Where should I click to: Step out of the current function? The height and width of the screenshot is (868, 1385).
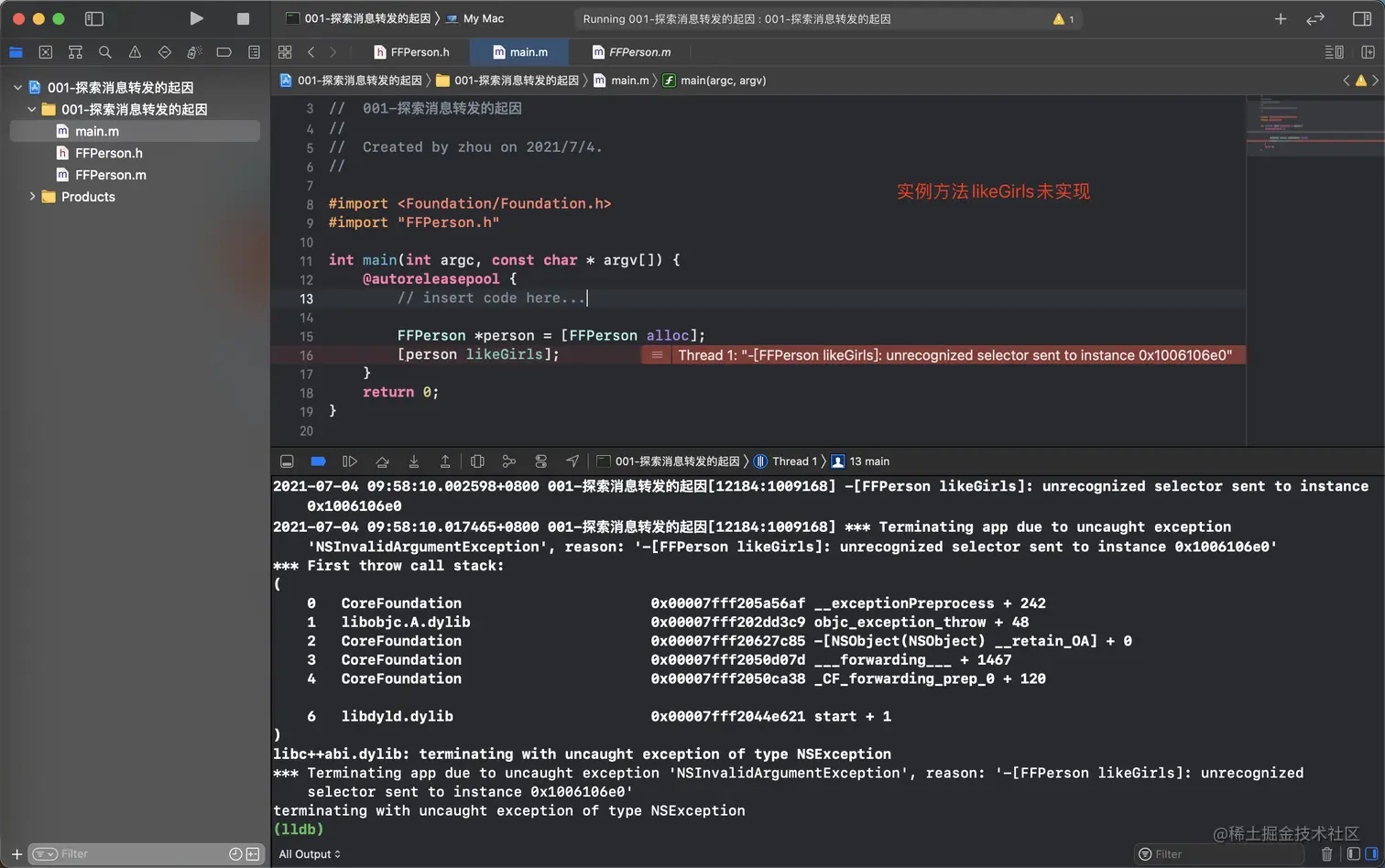pos(445,461)
